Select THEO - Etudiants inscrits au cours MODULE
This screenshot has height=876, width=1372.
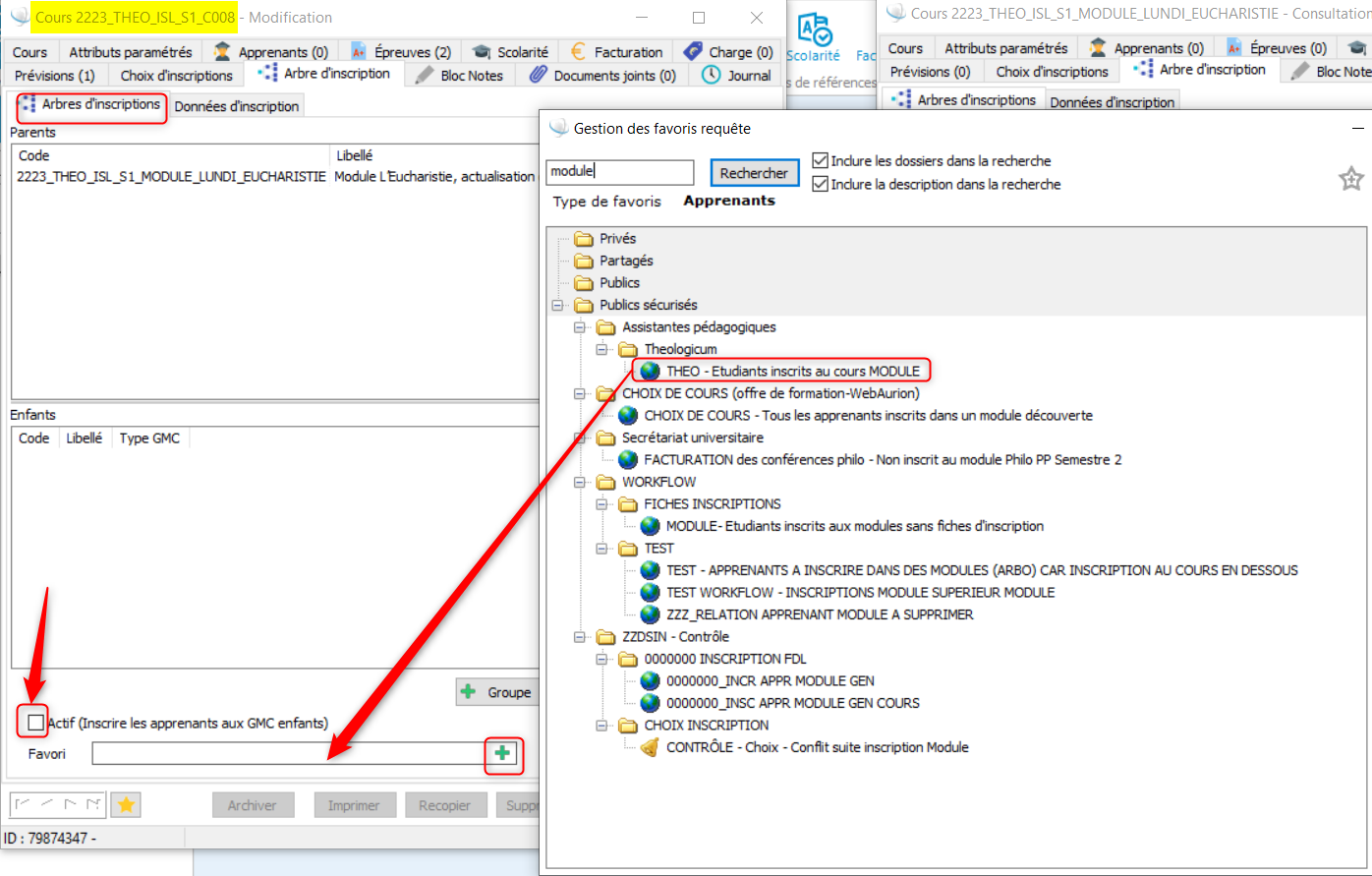tap(792, 371)
